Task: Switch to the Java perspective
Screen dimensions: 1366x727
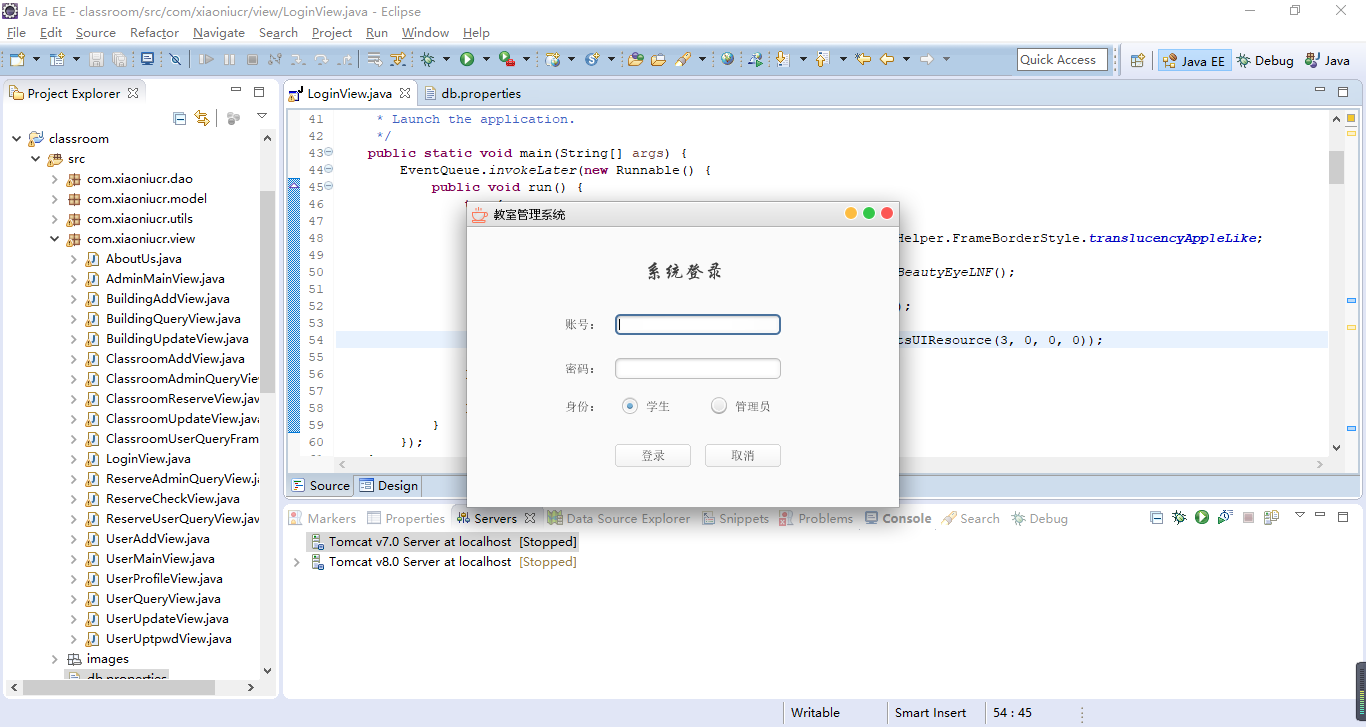Action: pyautogui.click(x=1326, y=60)
